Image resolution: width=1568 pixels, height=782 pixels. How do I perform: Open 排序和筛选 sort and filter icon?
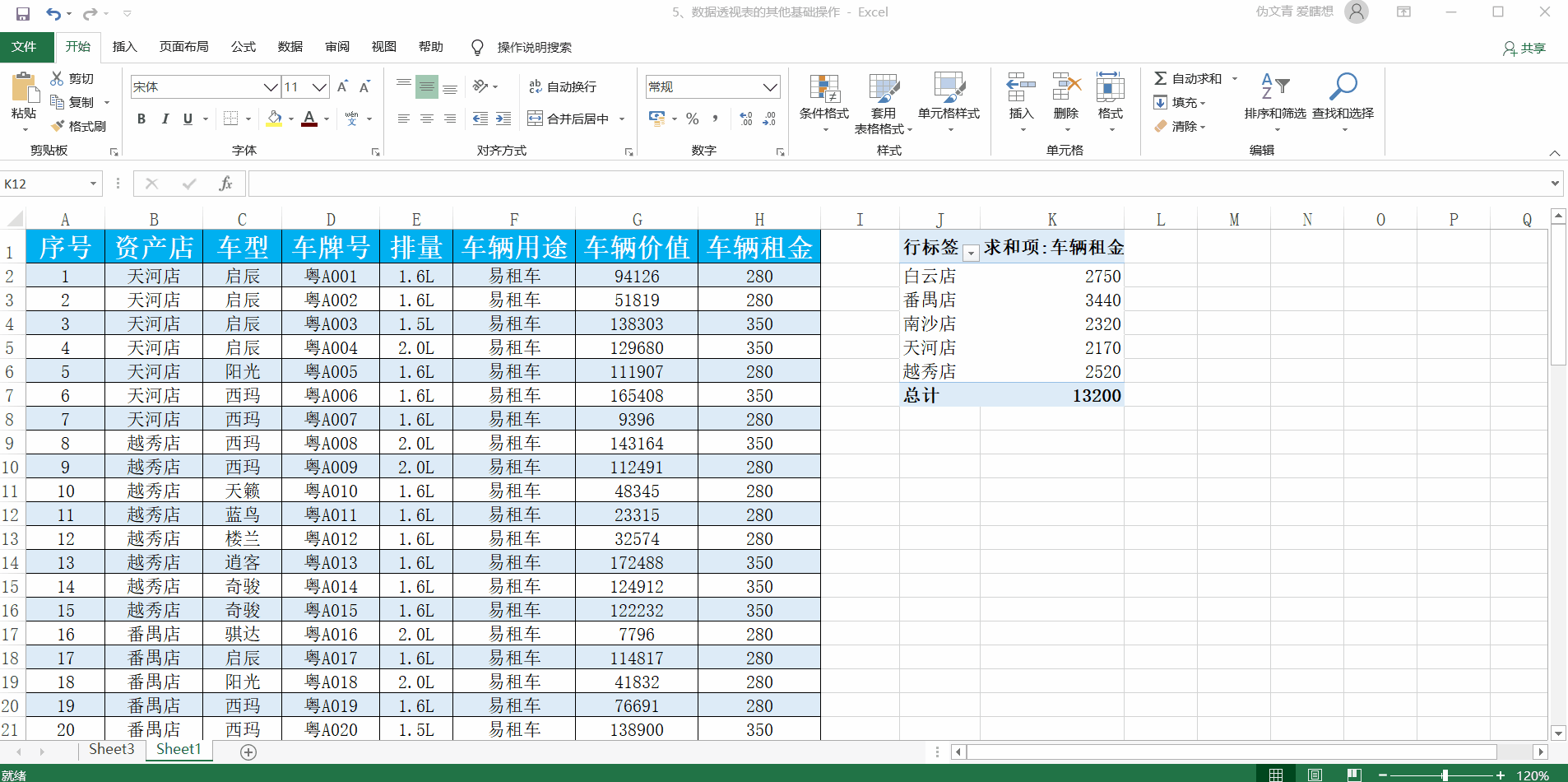[1275, 86]
